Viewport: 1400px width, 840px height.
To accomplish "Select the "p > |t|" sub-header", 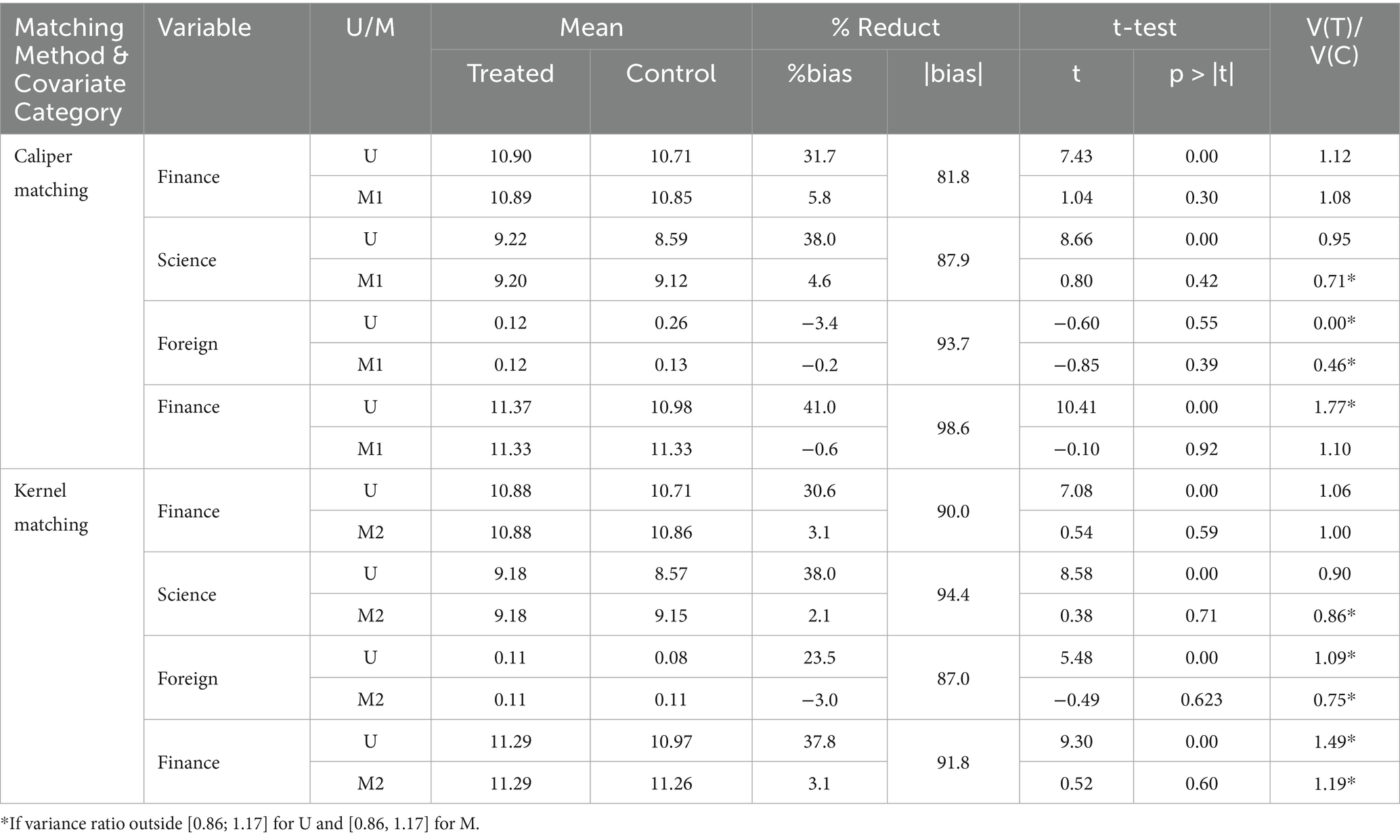I will coord(1201,73).
